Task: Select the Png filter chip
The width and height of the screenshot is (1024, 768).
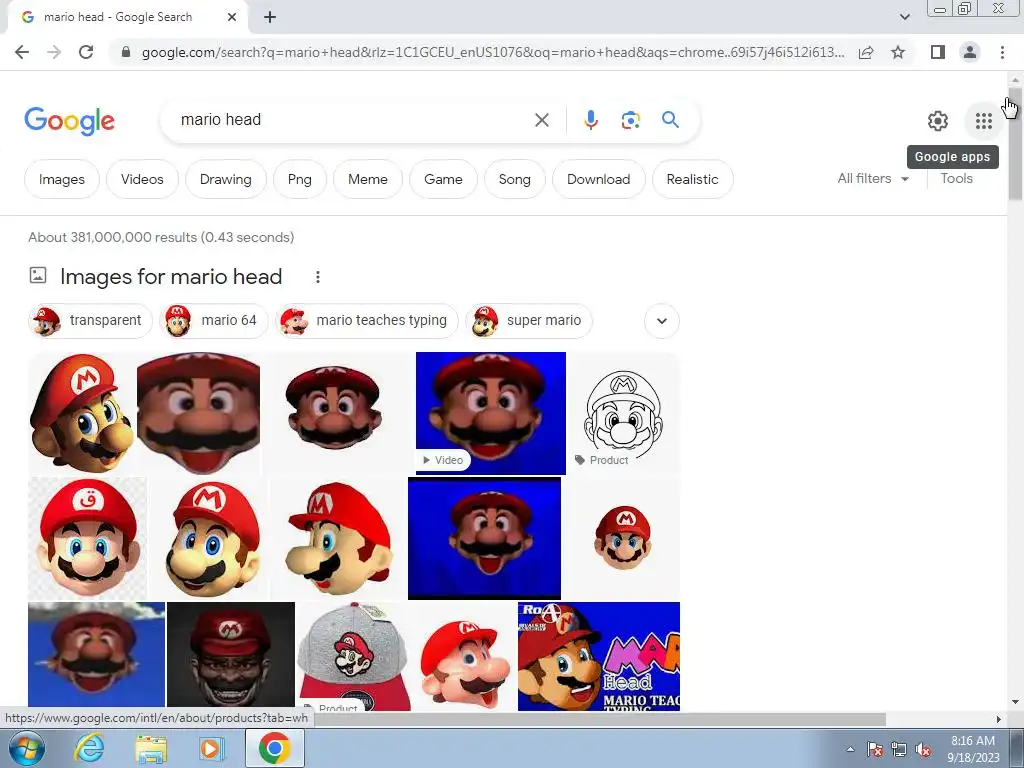Action: (x=300, y=179)
